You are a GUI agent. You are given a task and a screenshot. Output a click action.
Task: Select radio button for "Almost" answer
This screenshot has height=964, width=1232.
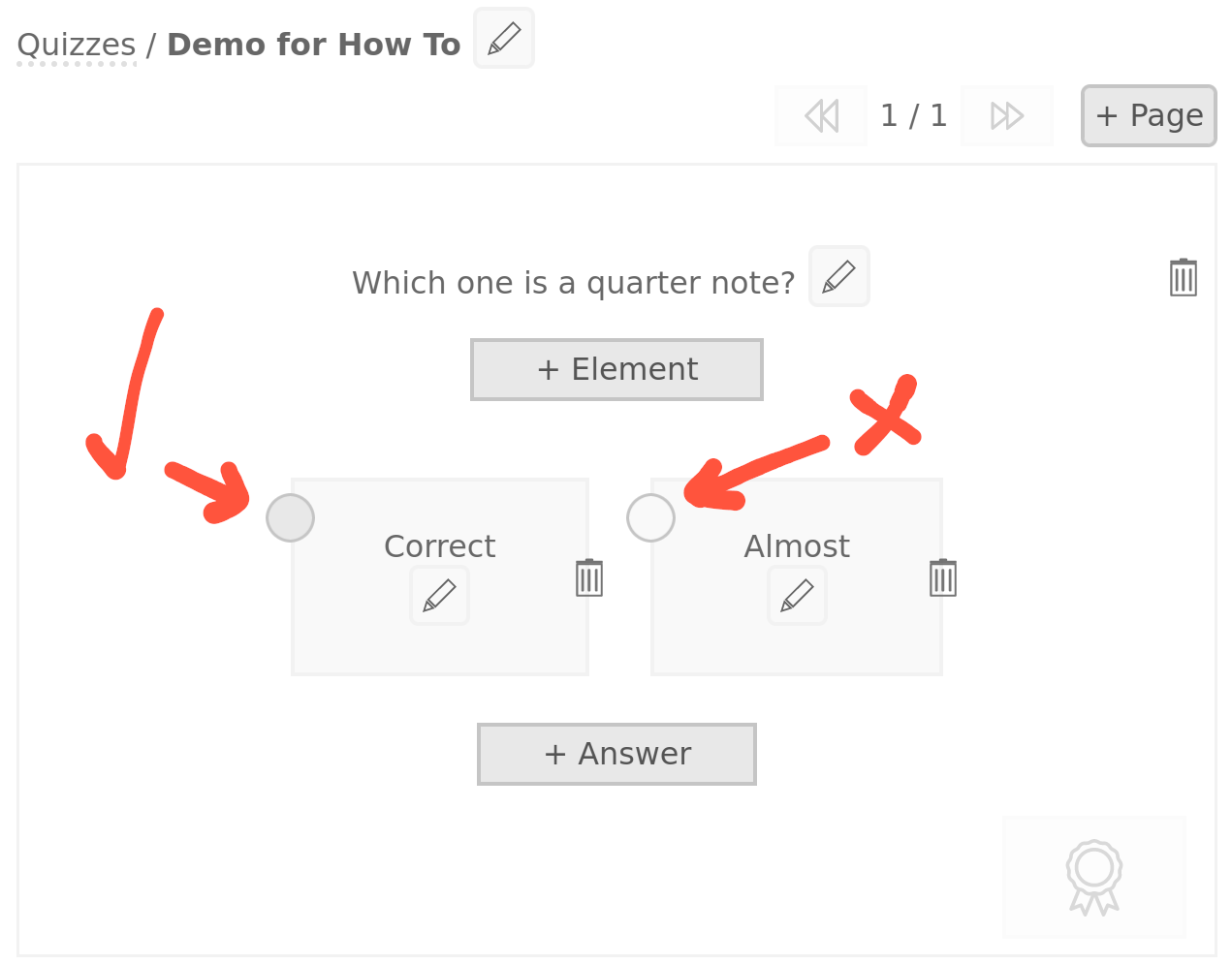click(x=650, y=517)
